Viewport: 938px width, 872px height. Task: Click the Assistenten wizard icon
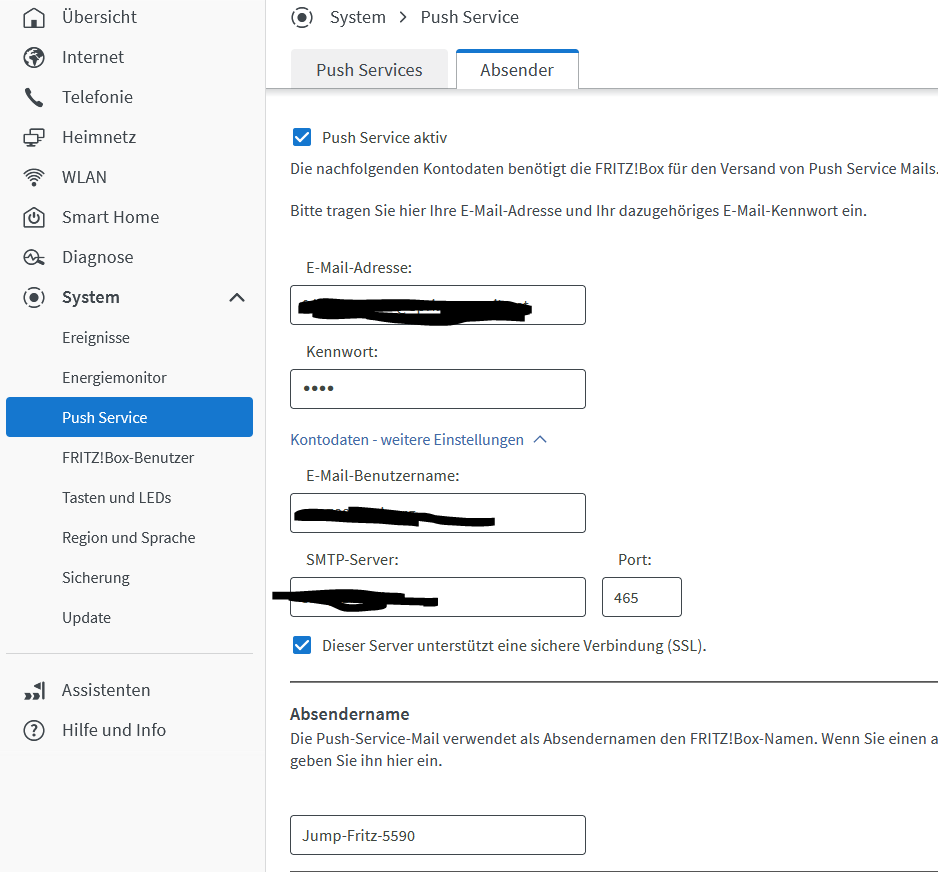tap(35, 691)
